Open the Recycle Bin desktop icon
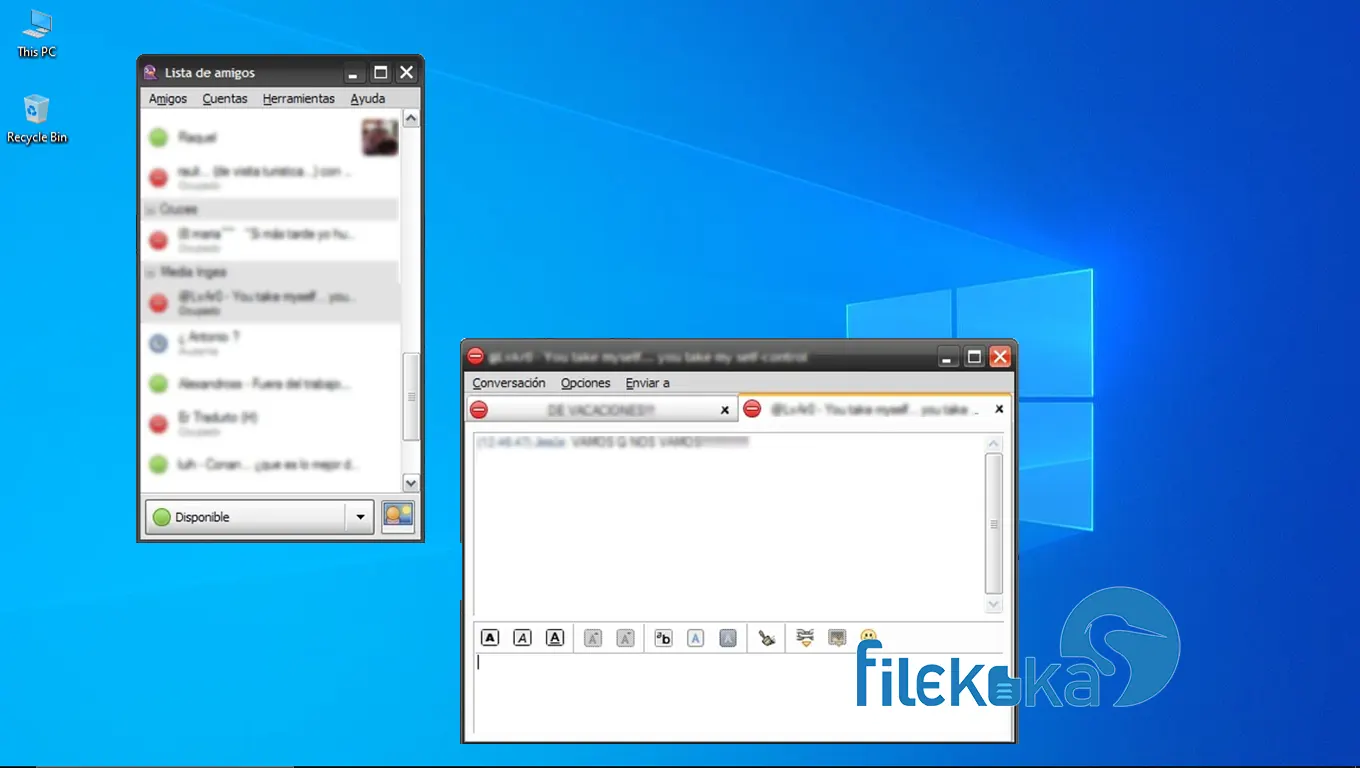The height and width of the screenshot is (768, 1360). click(x=37, y=118)
